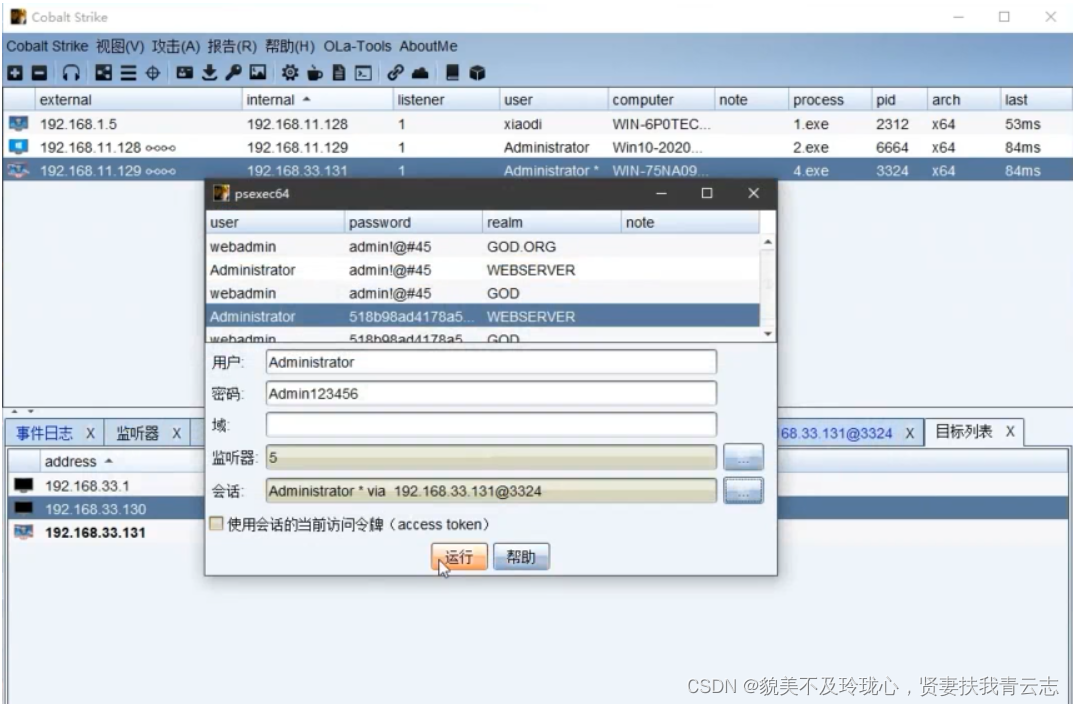Screen dimensions: 1074x706
Task: Toggle the use current access token checkbox
Action: point(216,524)
